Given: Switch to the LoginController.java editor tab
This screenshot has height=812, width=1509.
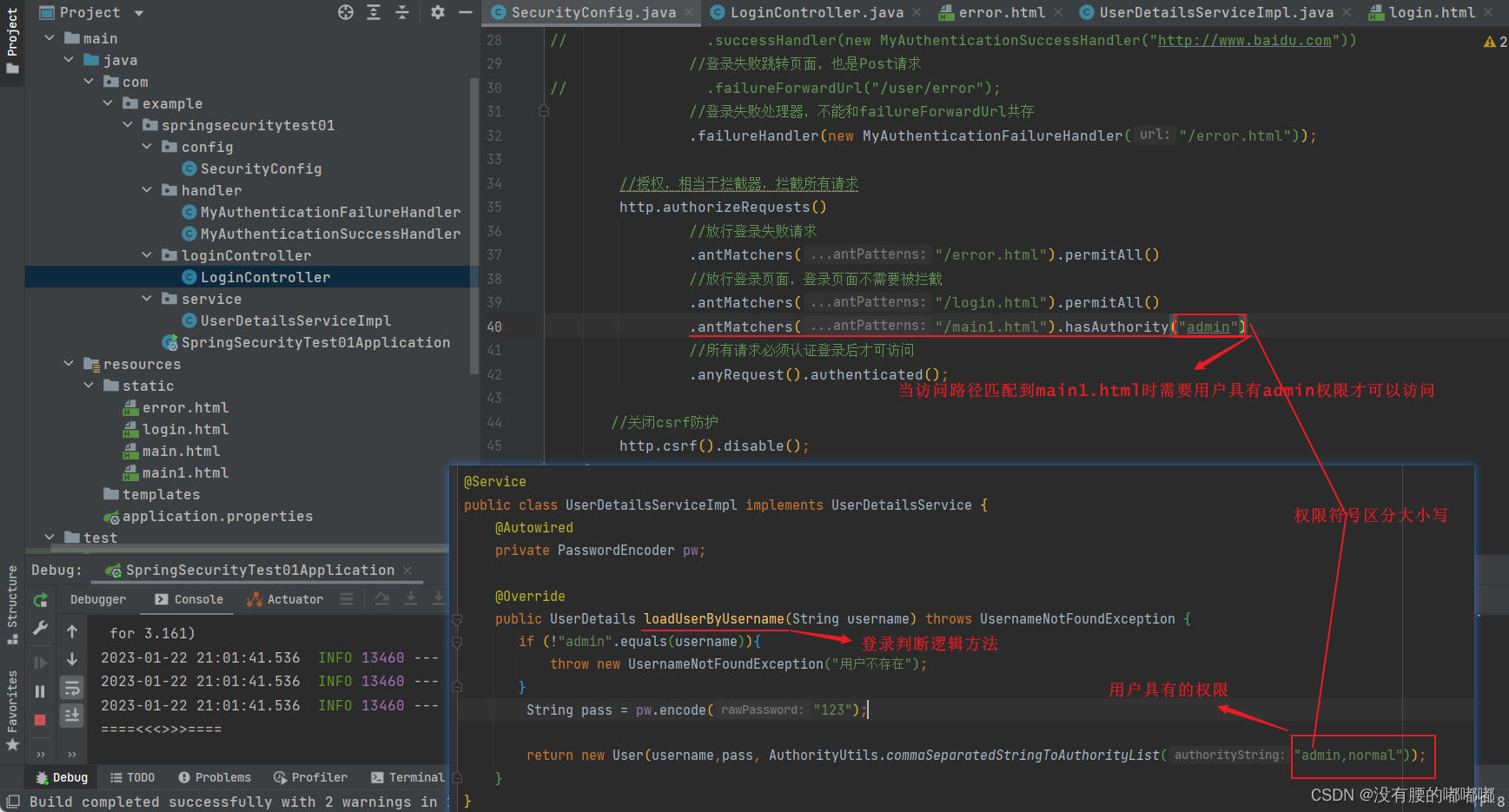Looking at the screenshot, I should pyautogui.click(x=816, y=12).
